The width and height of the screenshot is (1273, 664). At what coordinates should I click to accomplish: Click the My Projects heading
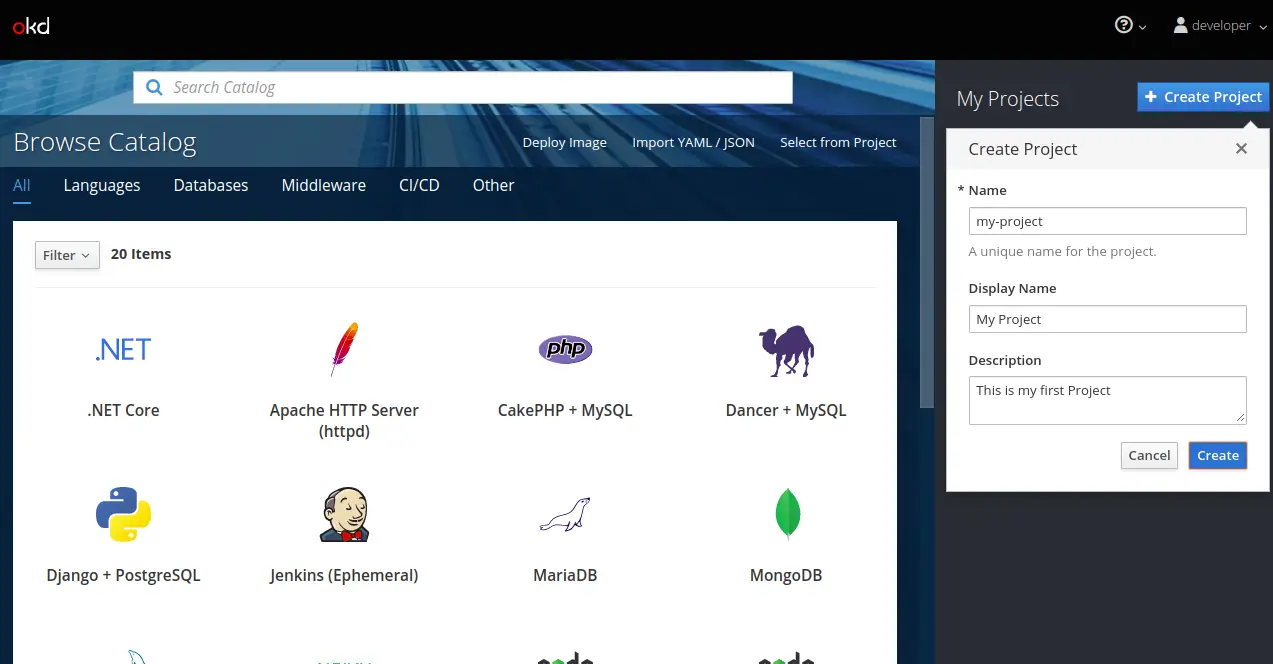pos(1007,99)
